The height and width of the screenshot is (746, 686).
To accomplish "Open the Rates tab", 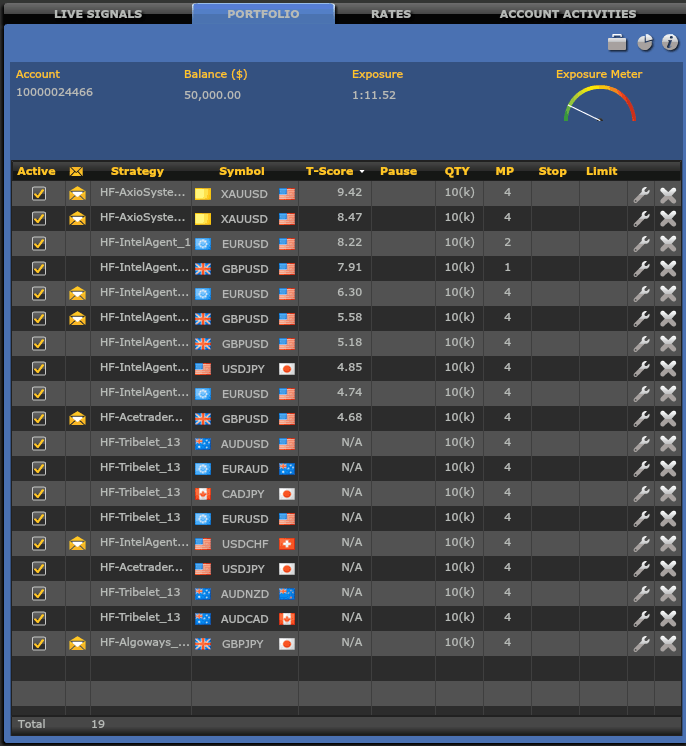I will [391, 14].
